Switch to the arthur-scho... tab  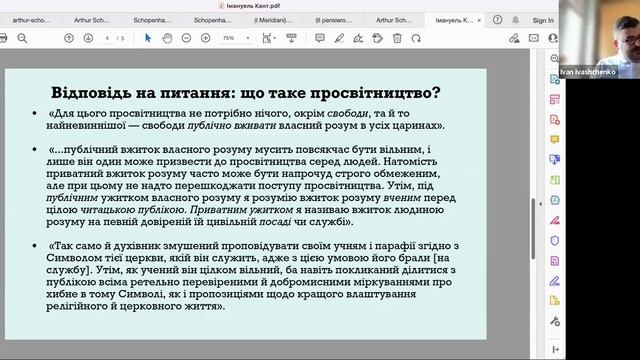[31, 20]
